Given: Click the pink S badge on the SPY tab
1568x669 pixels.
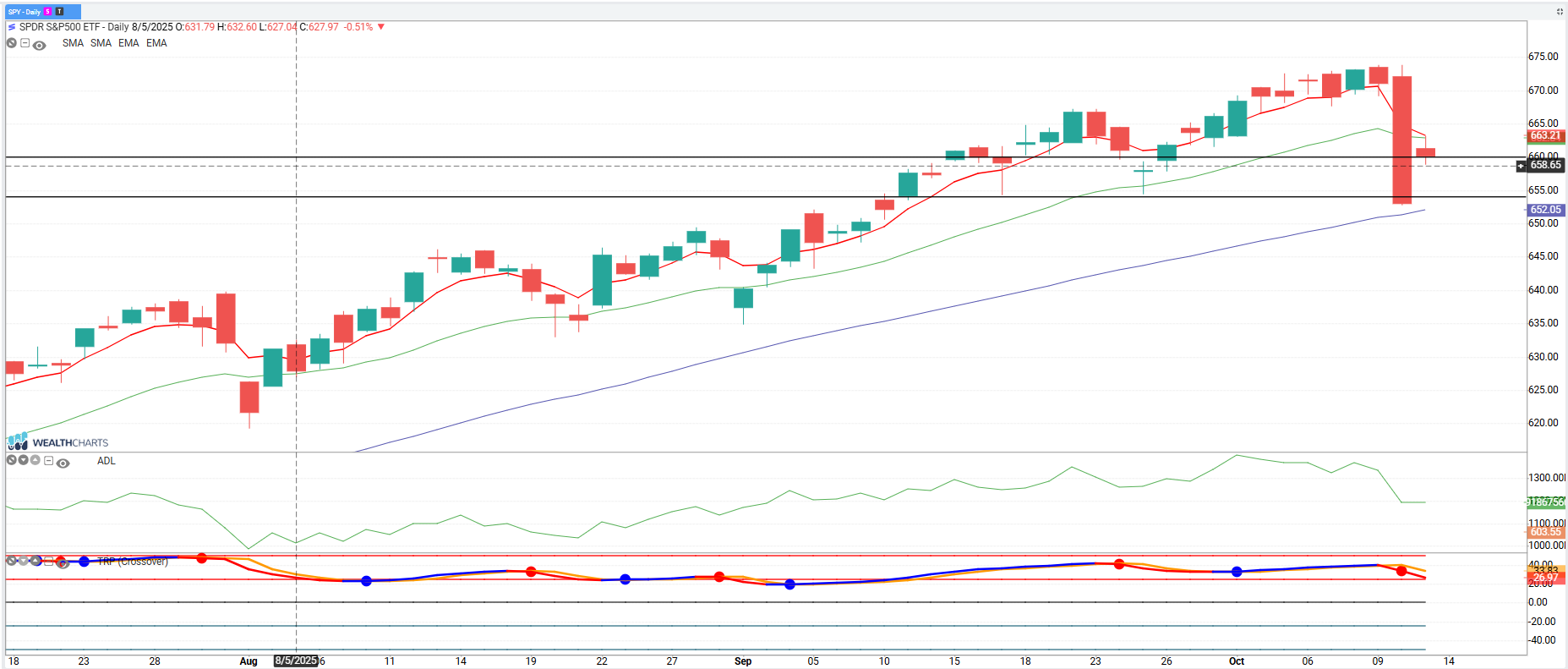Looking at the screenshot, I should pyautogui.click(x=48, y=12).
